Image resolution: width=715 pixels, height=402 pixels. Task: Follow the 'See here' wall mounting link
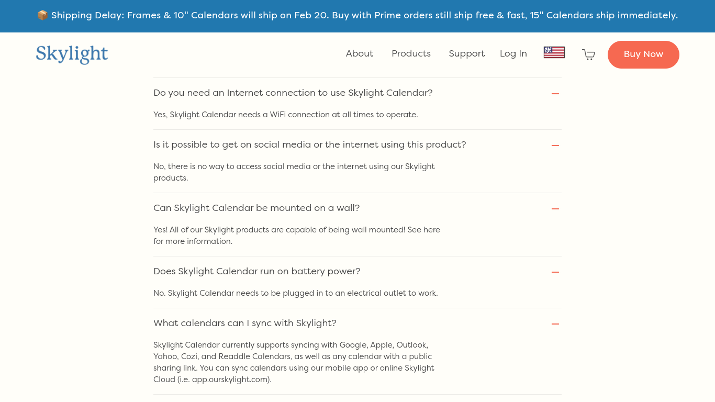pos(424,230)
